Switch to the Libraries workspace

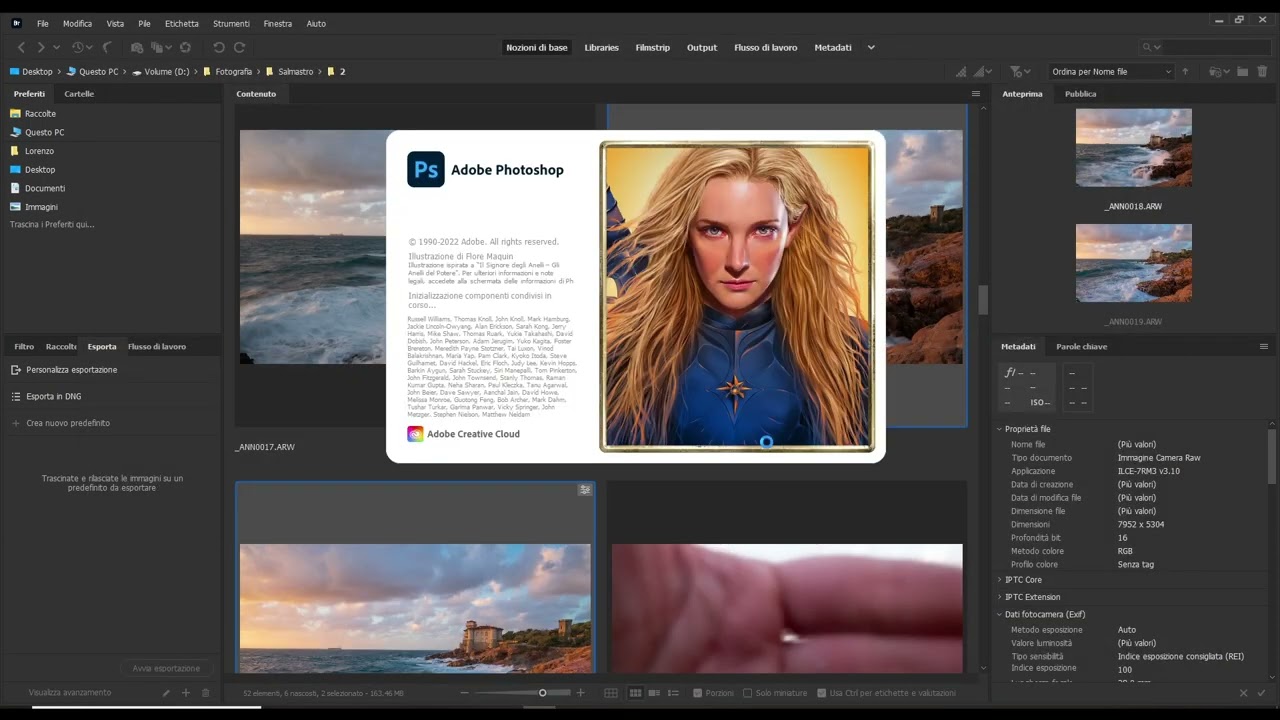tap(602, 47)
